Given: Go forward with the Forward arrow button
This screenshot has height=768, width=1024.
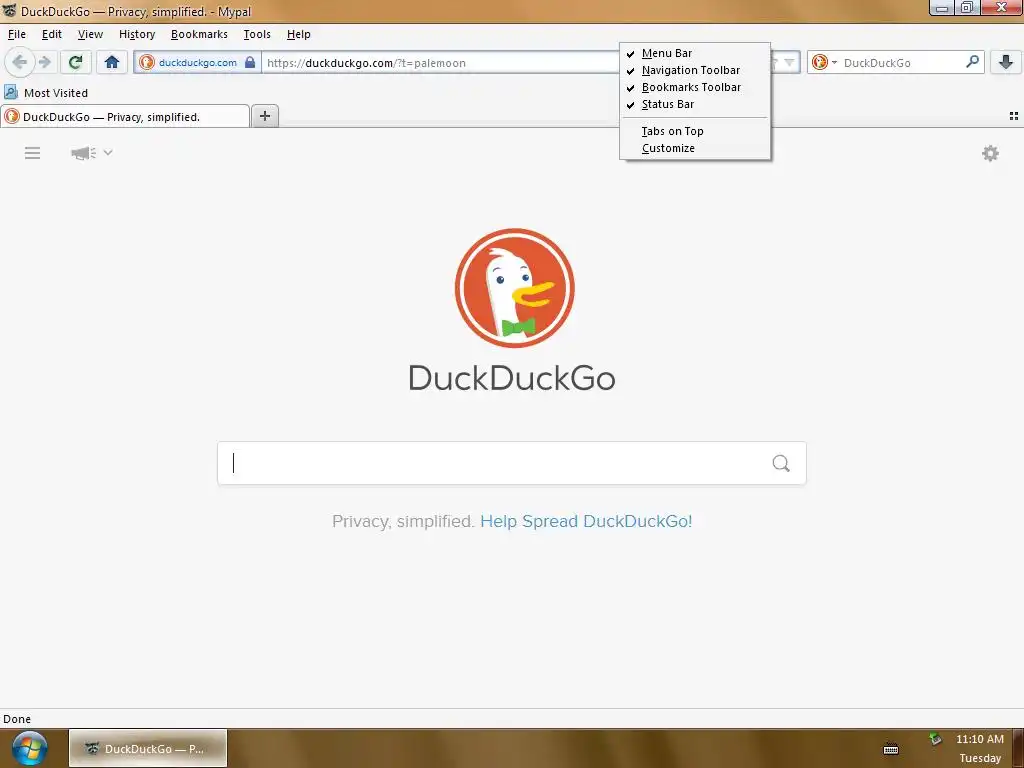Looking at the screenshot, I should pos(44,62).
